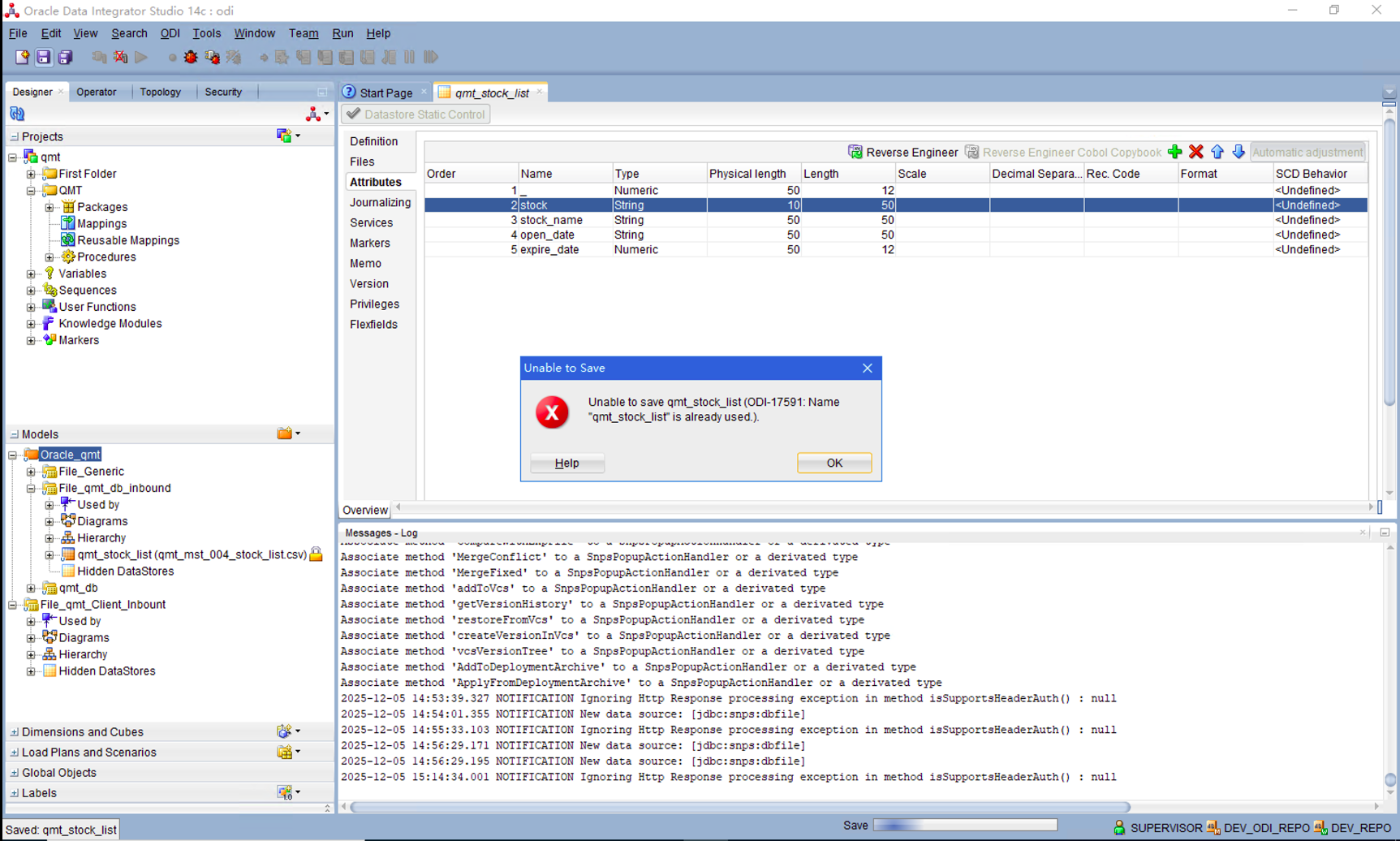
Task: Click the SUPERVISOR user icon in status bar
Action: click(1119, 827)
